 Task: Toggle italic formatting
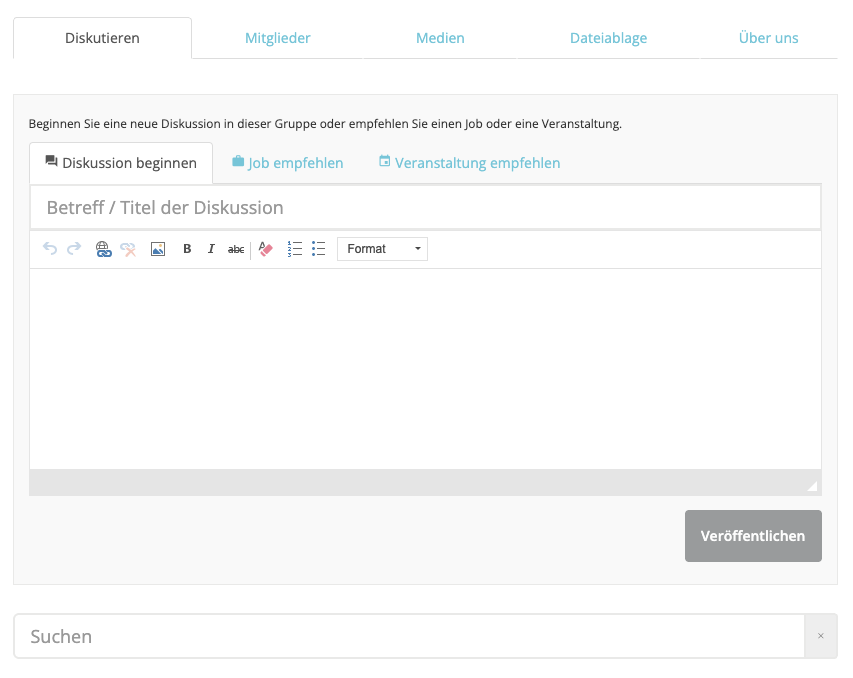pyautogui.click(x=211, y=249)
